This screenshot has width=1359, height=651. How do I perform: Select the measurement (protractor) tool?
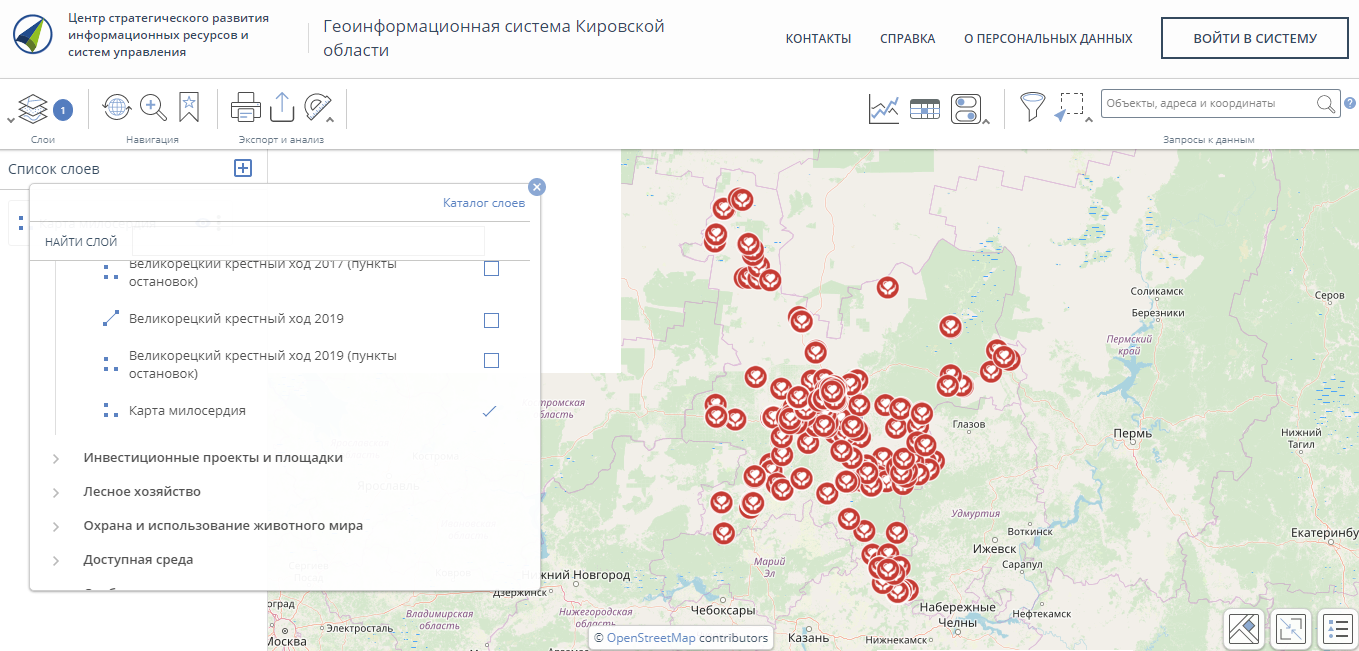tap(319, 106)
